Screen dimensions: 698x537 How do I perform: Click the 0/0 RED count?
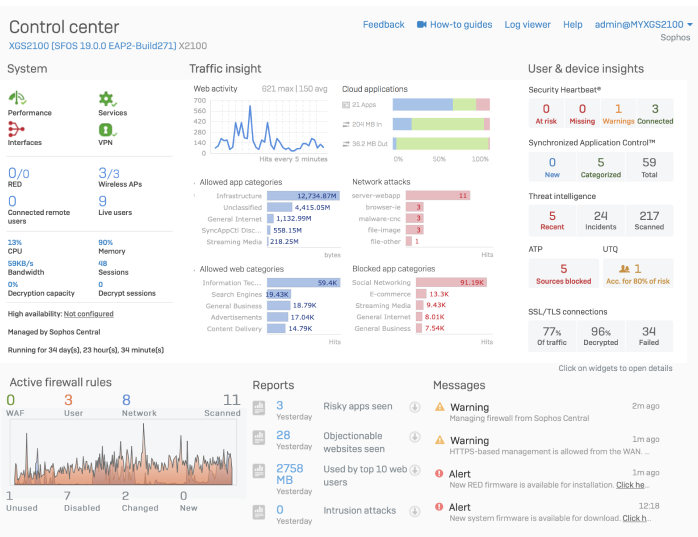click(x=19, y=173)
